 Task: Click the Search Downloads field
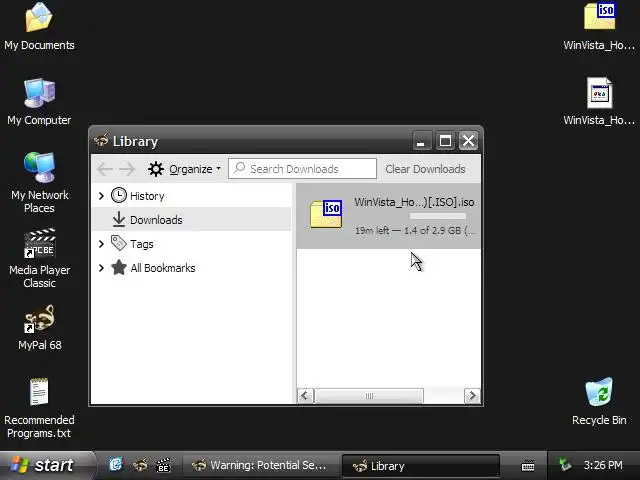point(302,169)
